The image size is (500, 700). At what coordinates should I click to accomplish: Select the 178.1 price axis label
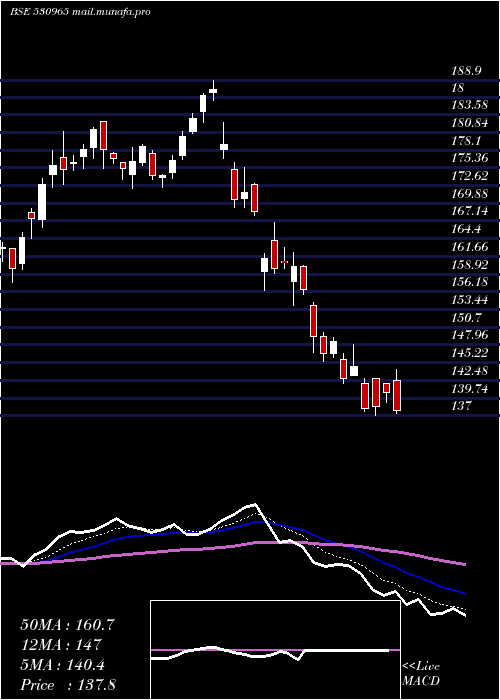466,141
